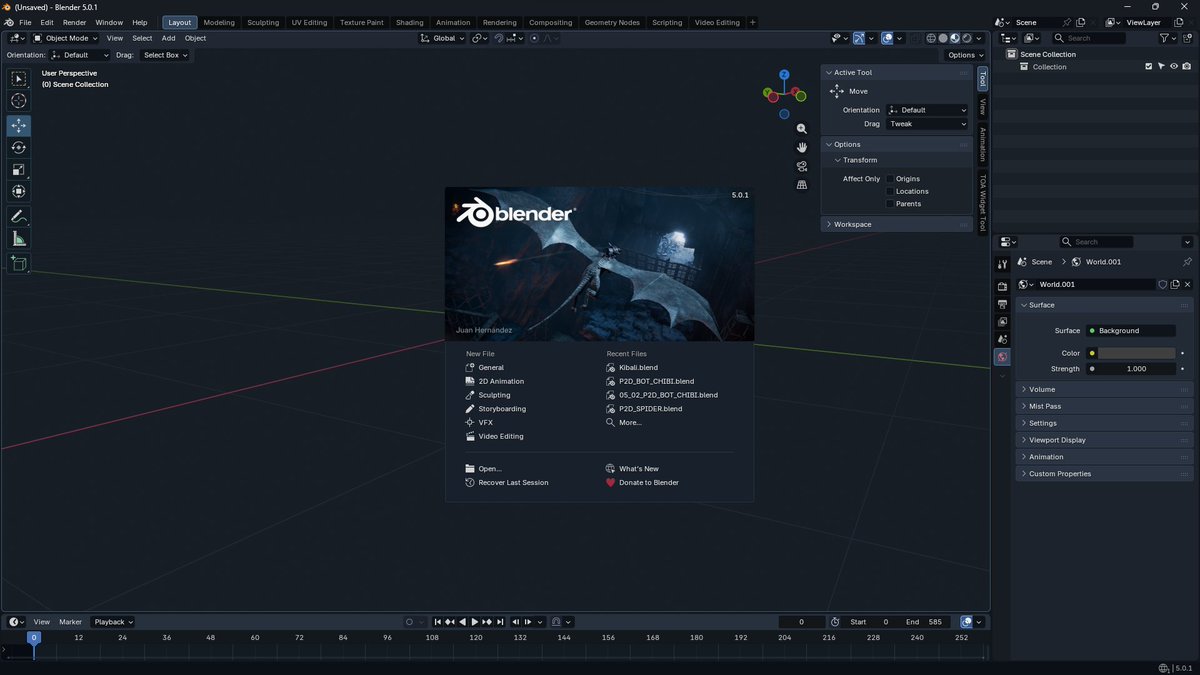Select the Scale tool
The height and width of the screenshot is (675, 1200).
(18, 170)
